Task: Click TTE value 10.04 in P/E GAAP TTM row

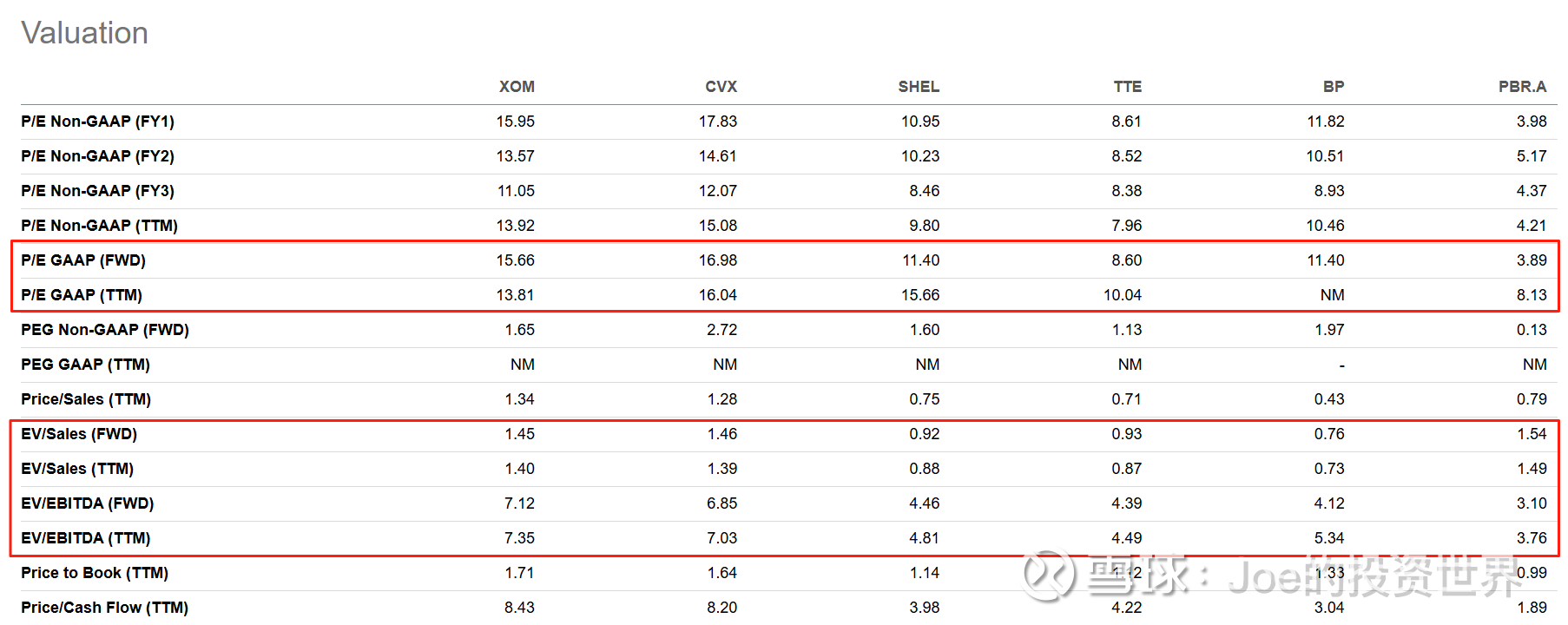Action: [x=1123, y=295]
